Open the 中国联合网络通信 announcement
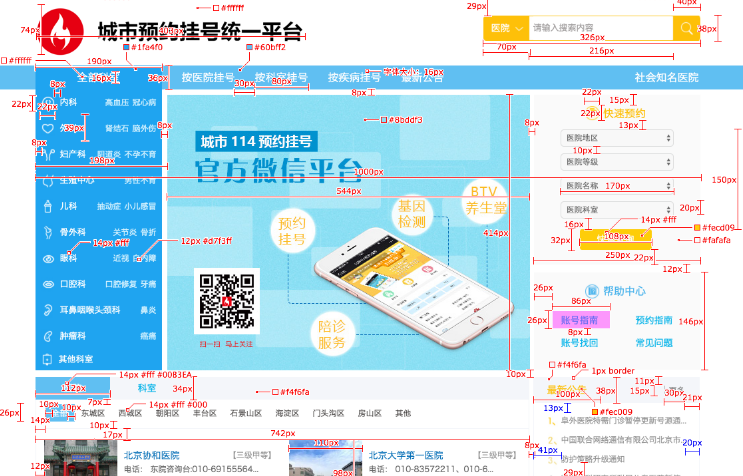 tap(622, 440)
